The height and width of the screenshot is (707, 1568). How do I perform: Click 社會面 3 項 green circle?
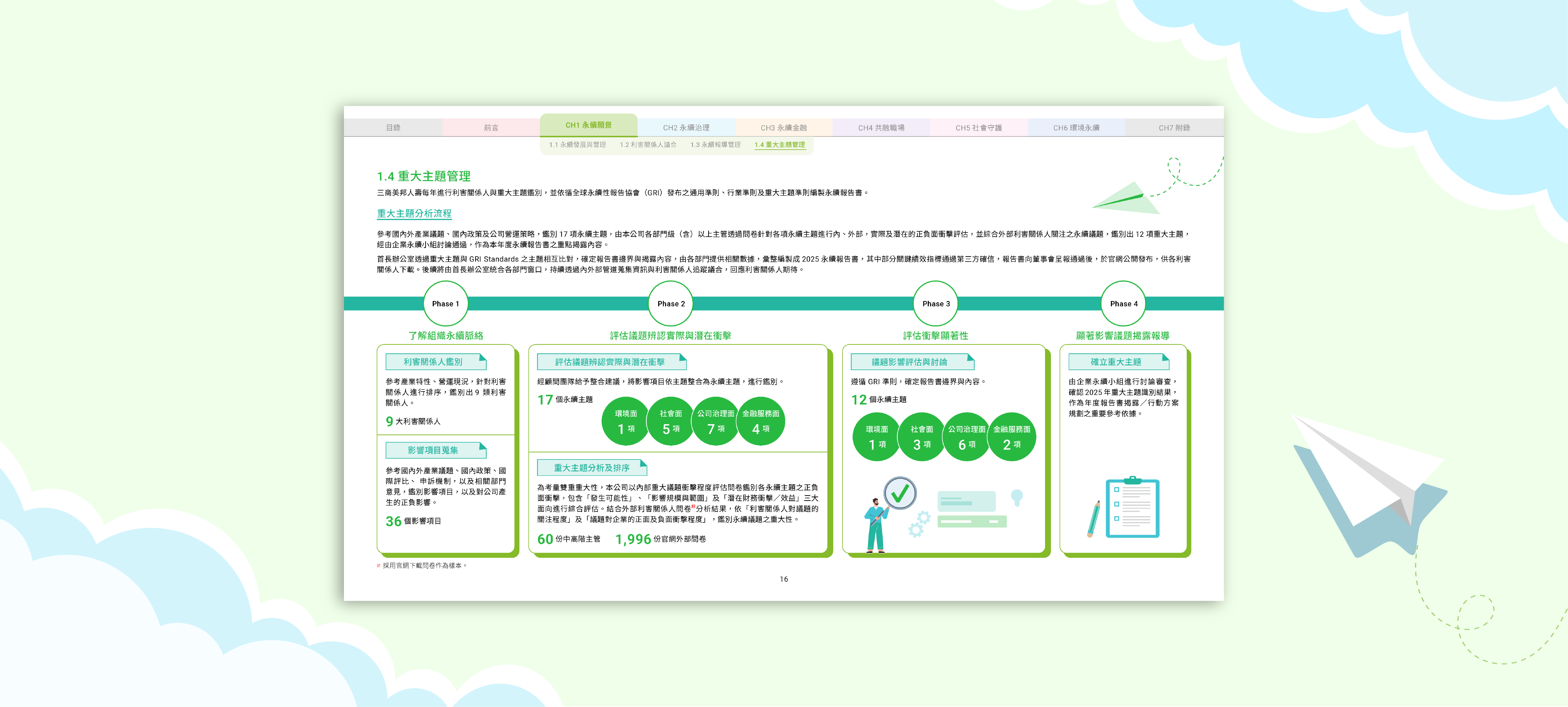click(x=922, y=437)
